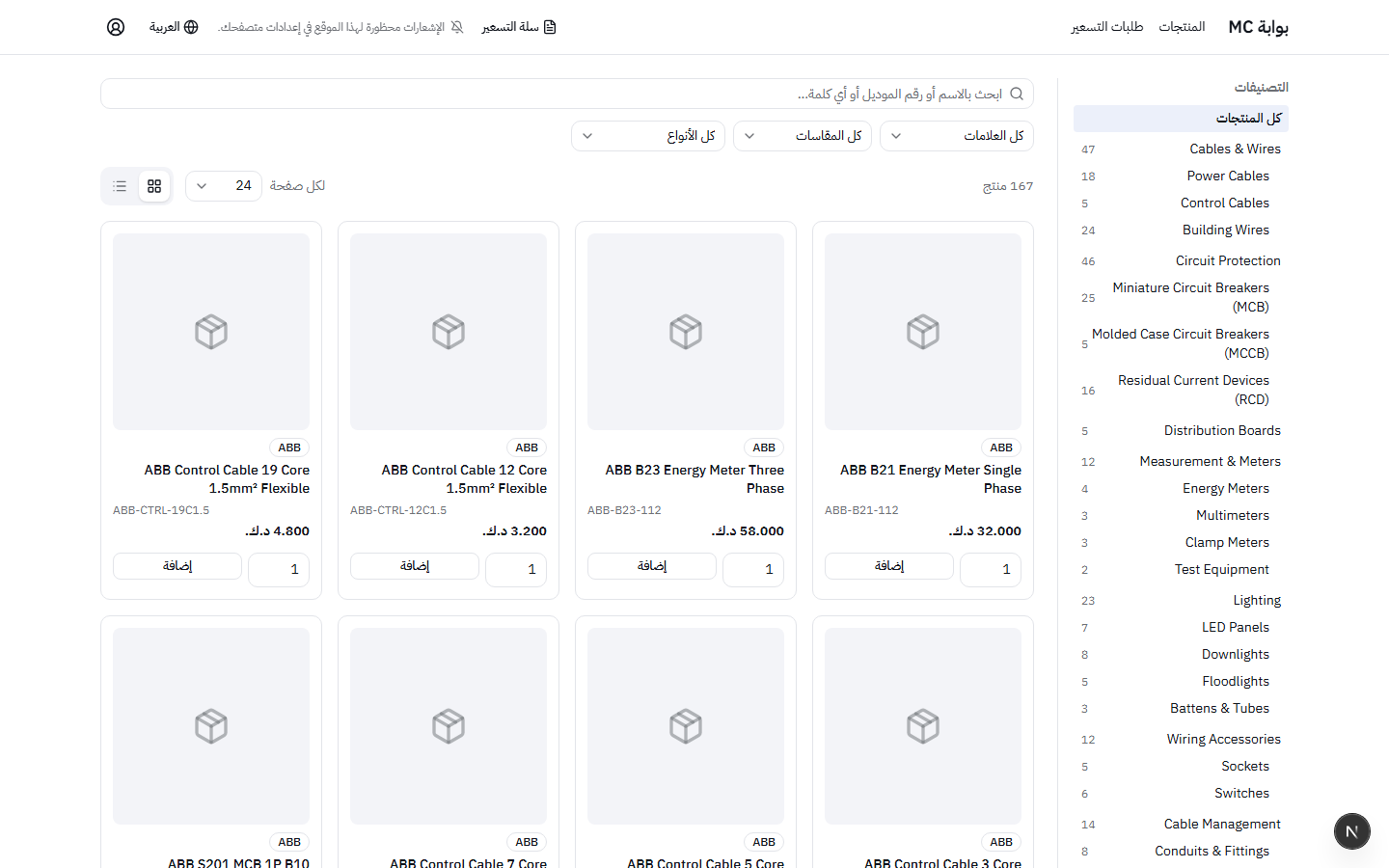This screenshot has width=1389, height=868.
Task: Open the user account profile icon
Action: 116,27
